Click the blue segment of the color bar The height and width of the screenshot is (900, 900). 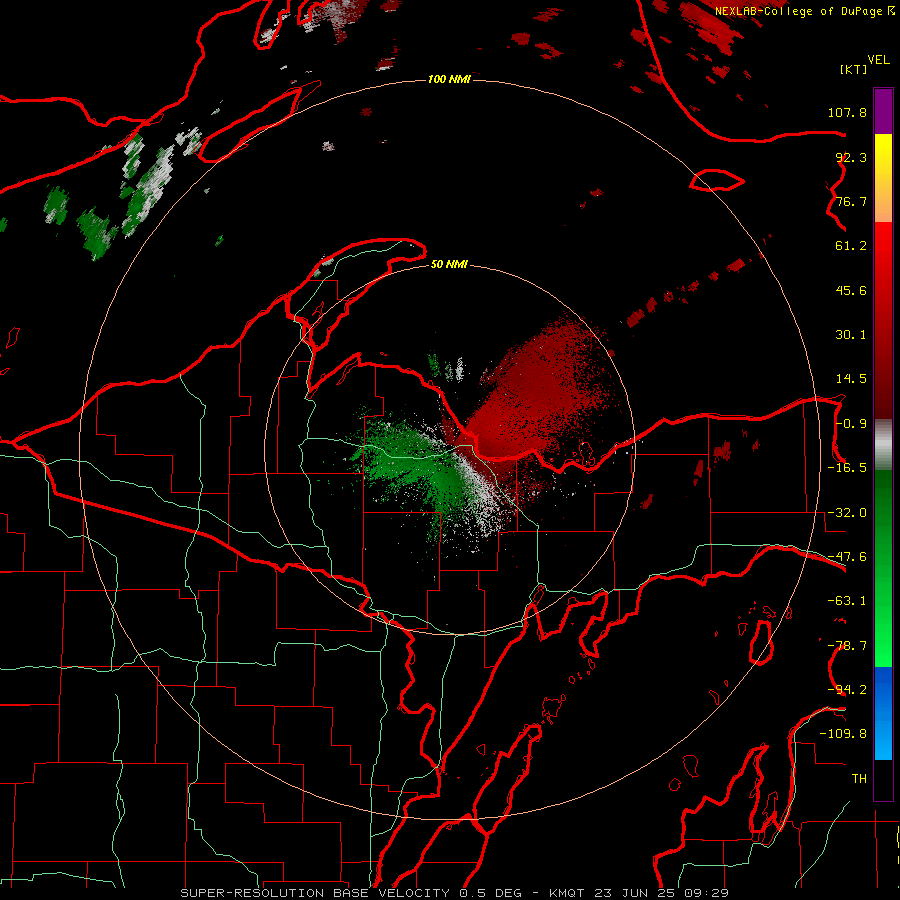coord(883,713)
